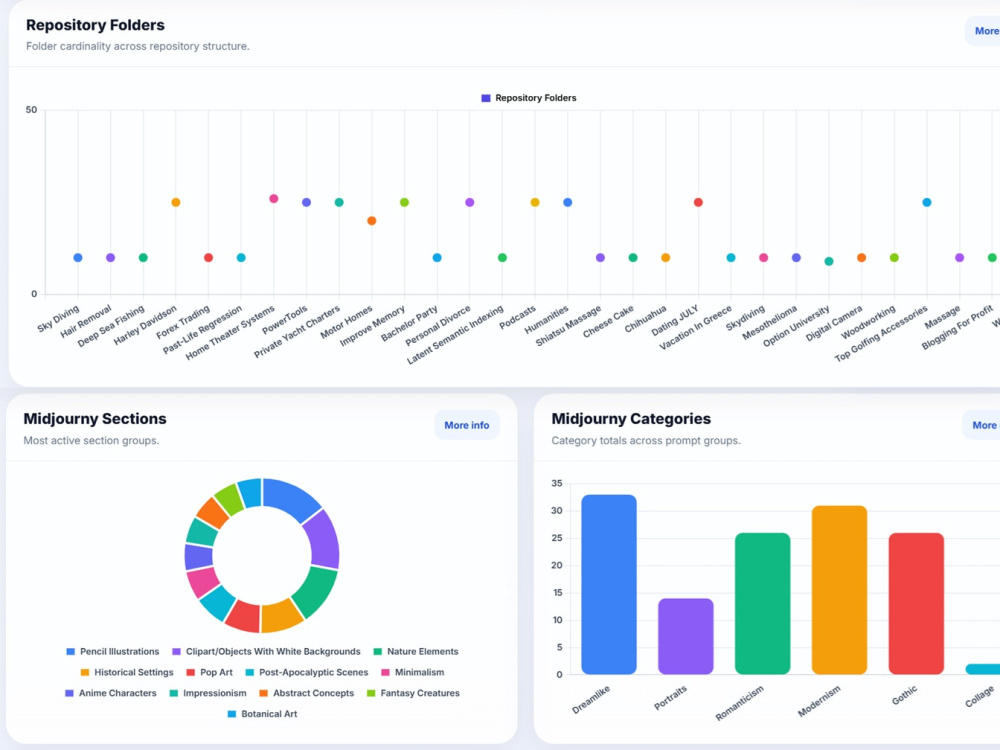The image size is (1000, 750).
Task: Toggle Botanical Art legend entry
Action: (262, 714)
